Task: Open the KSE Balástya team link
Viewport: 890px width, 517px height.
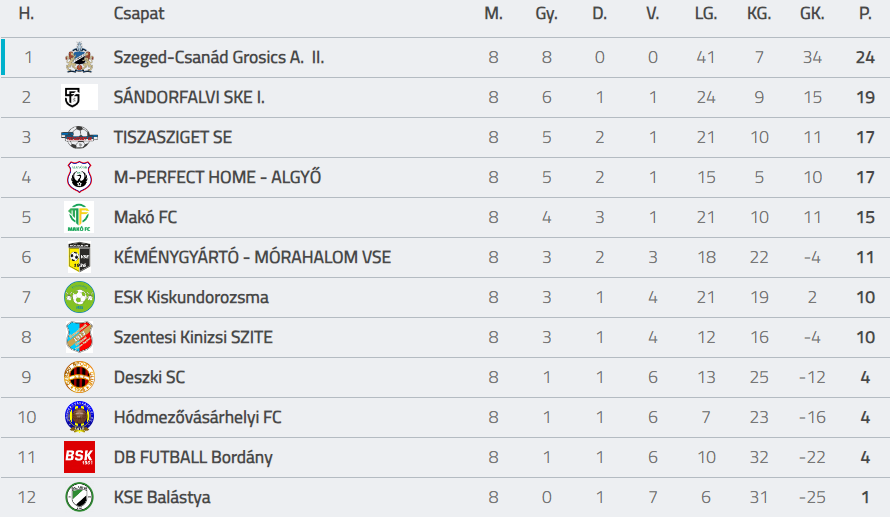Action: point(162,497)
